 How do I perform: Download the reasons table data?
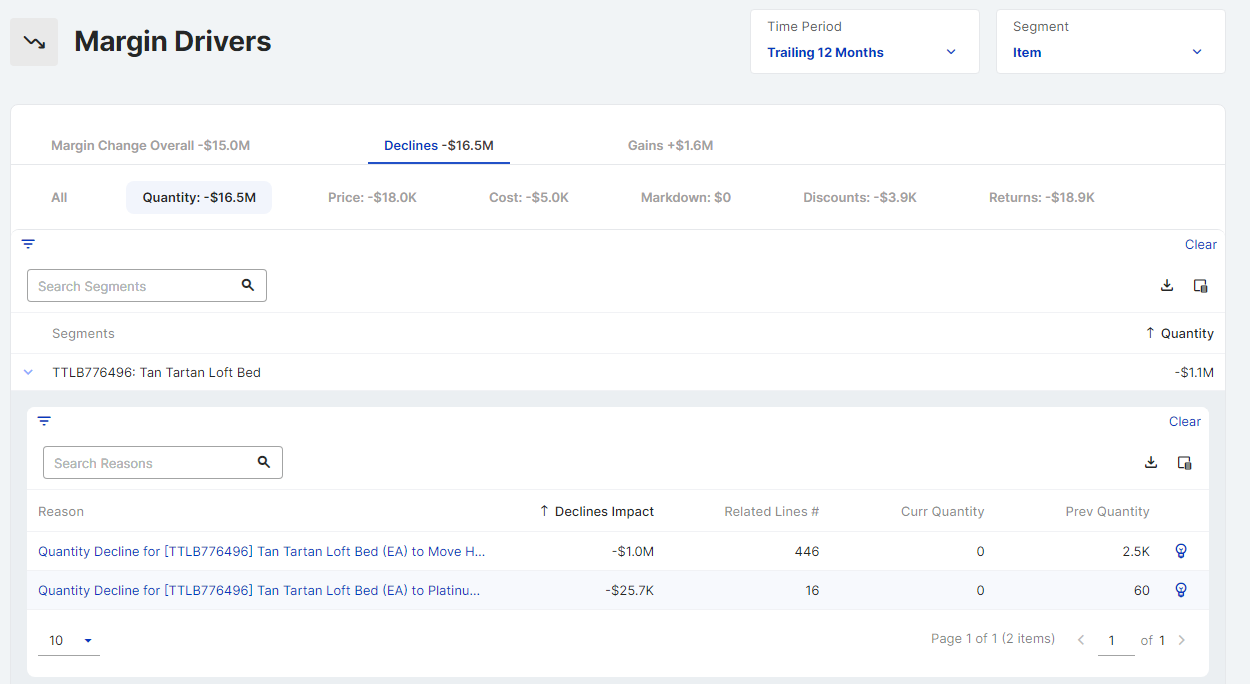point(1150,462)
